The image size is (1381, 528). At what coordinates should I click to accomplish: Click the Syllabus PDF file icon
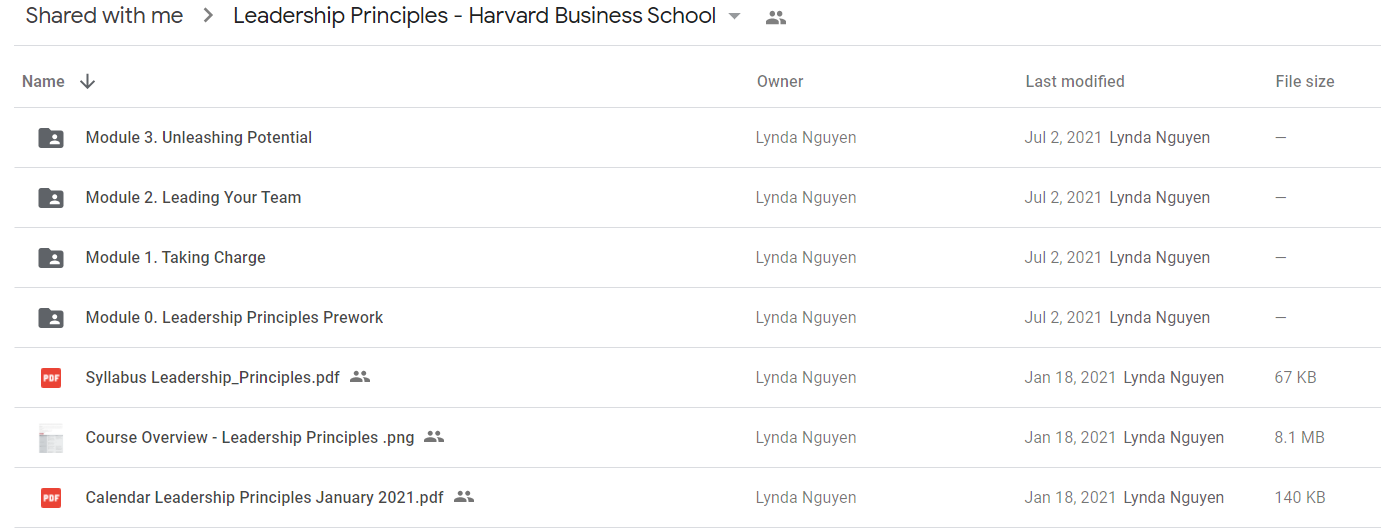51,378
